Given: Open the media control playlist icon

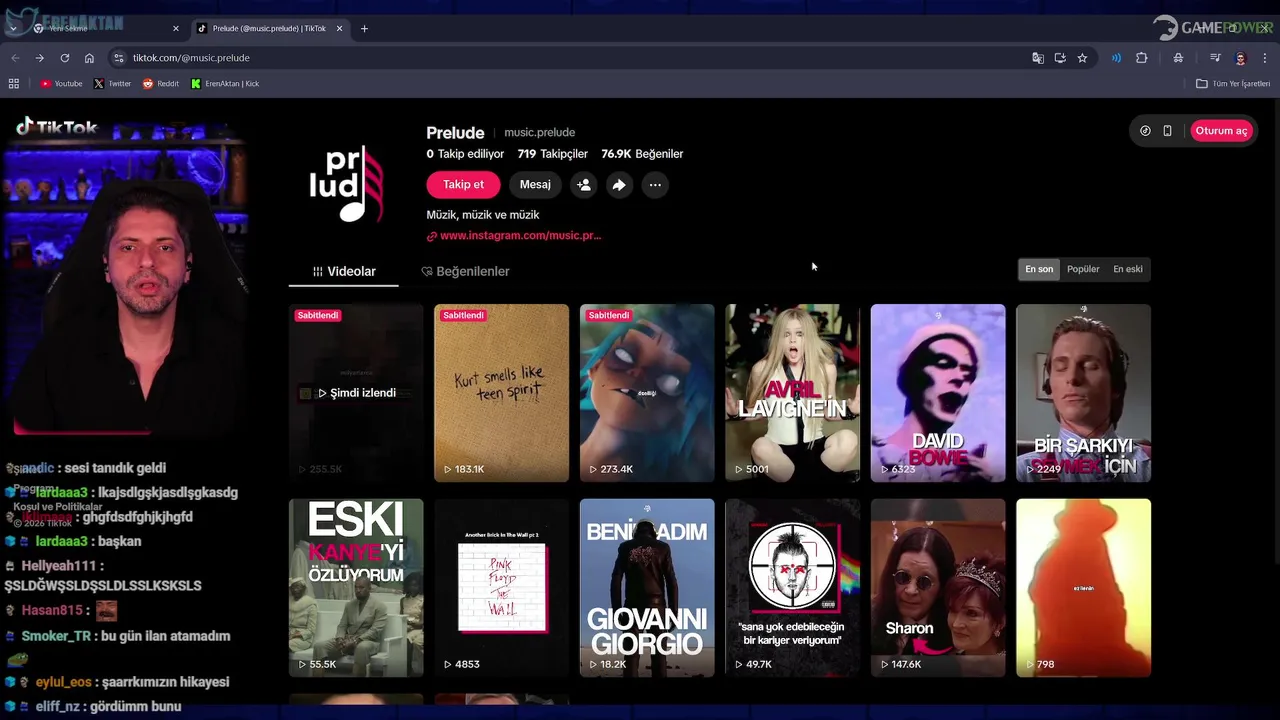Looking at the screenshot, I should click(x=1215, y=58).
